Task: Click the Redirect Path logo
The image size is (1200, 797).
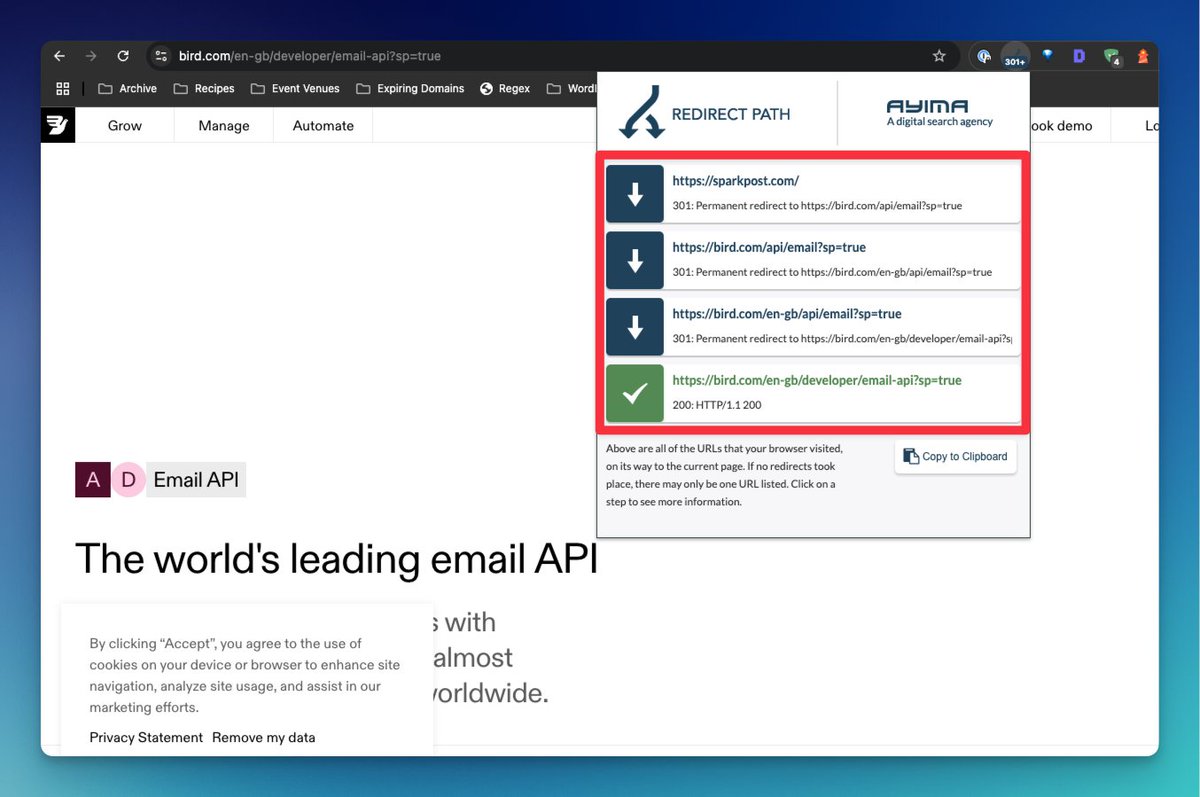Action: click(x=704, y=112)
